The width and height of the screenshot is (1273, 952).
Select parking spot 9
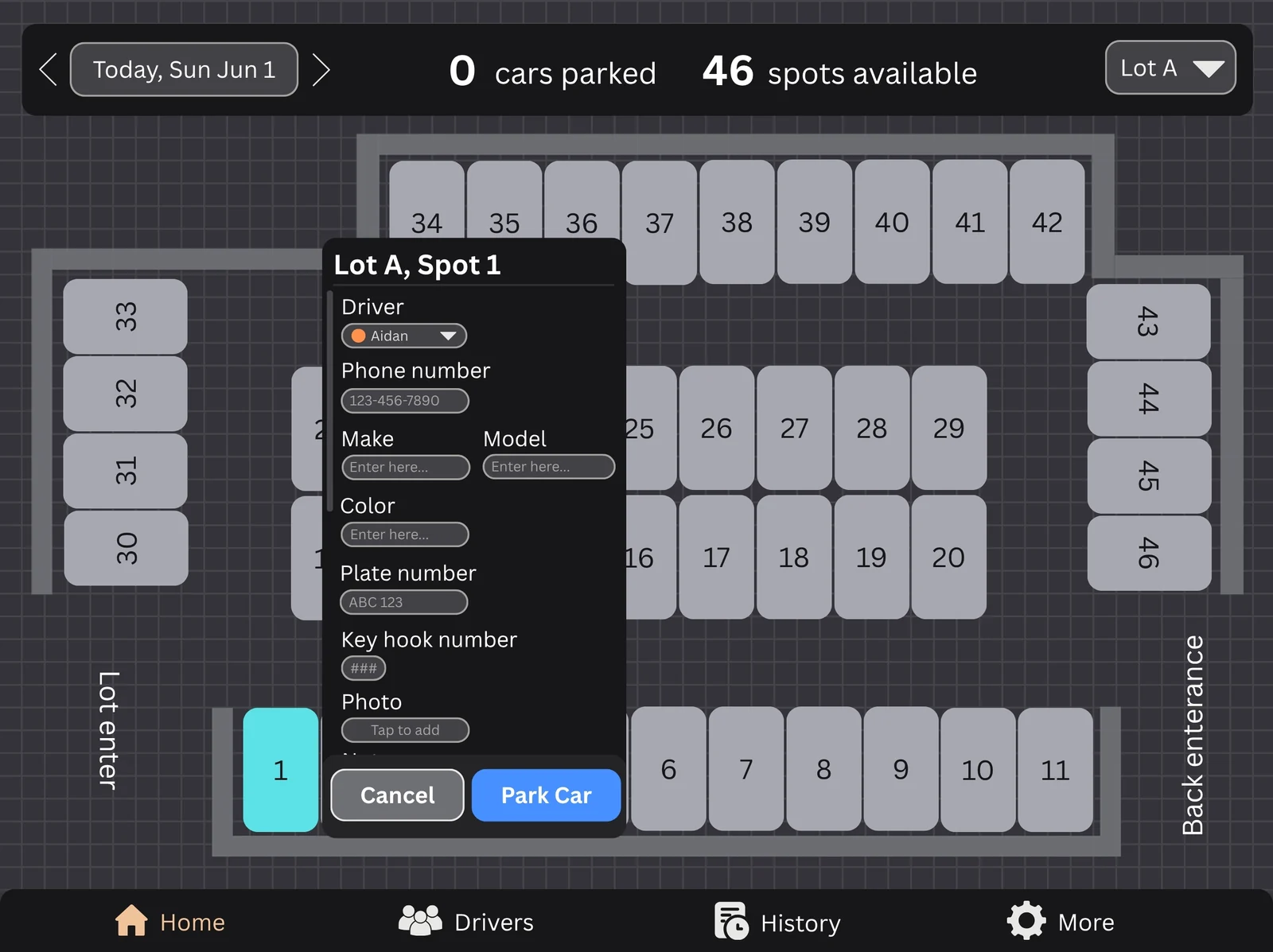[x=901, y=769]
